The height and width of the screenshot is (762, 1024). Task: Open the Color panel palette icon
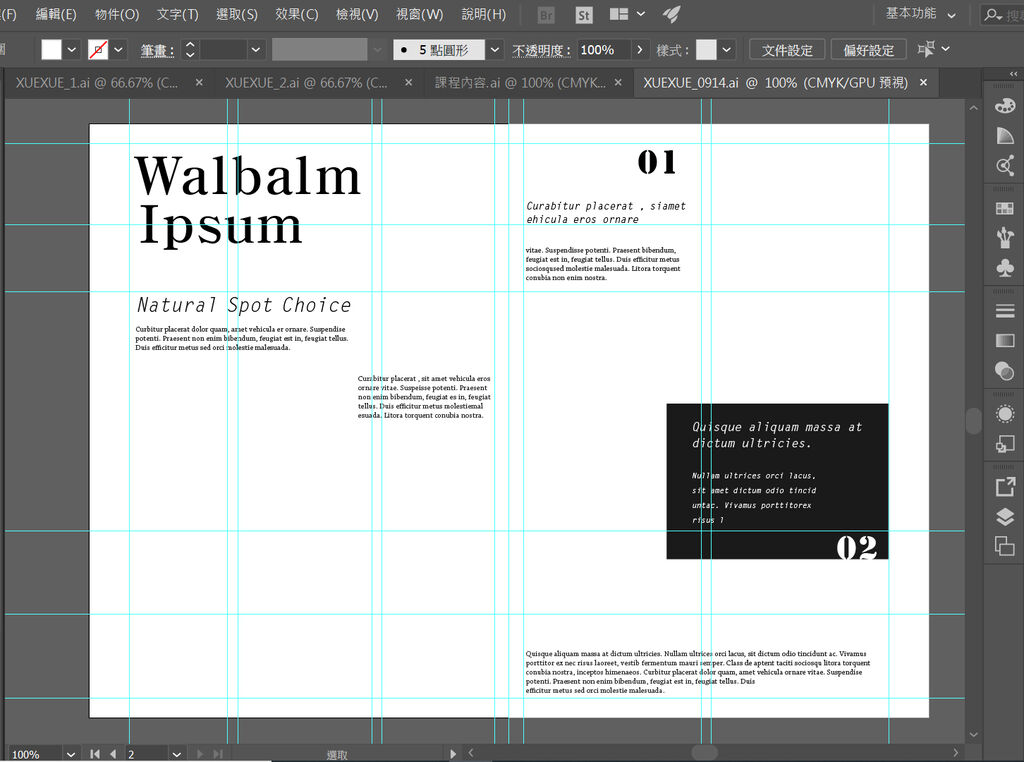tap(1005, 106)
